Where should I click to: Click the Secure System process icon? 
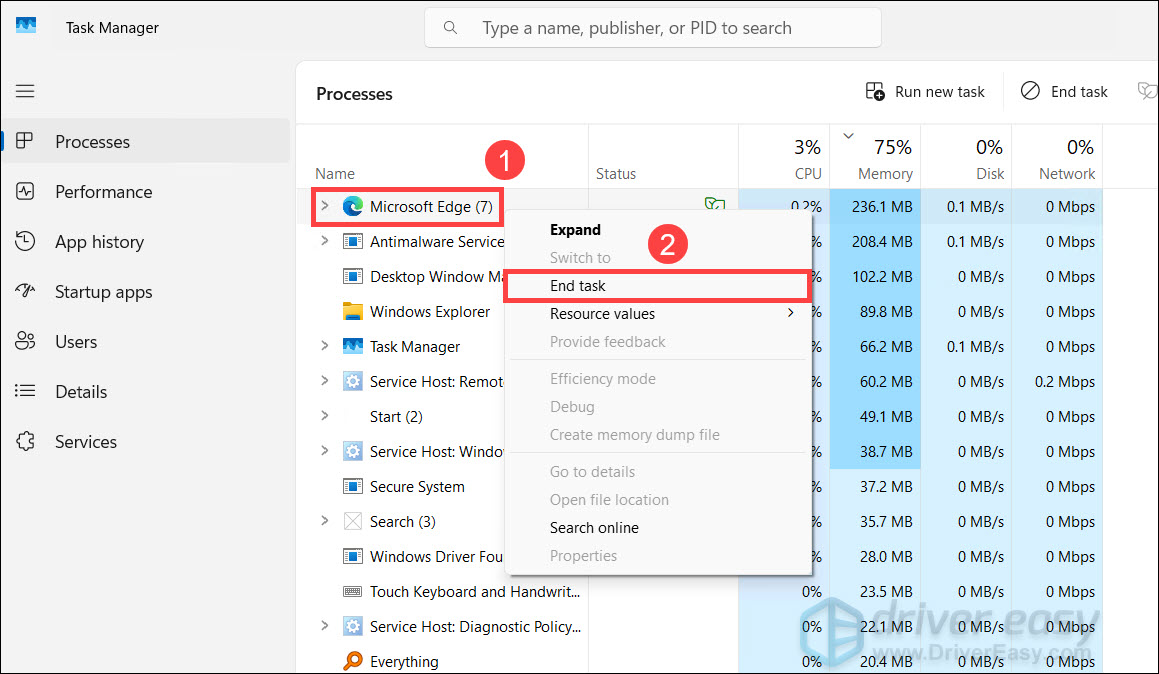pyautogui.click(x=353, y=486)
